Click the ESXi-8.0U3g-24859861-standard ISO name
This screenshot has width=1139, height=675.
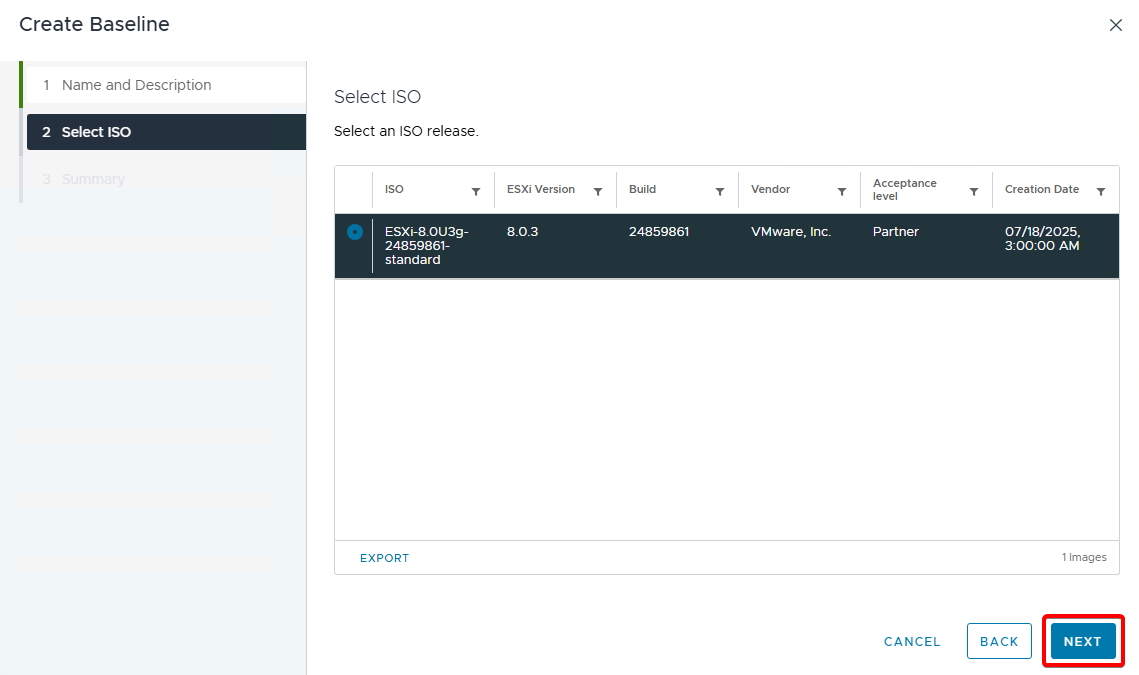click(x=426, y=245)
